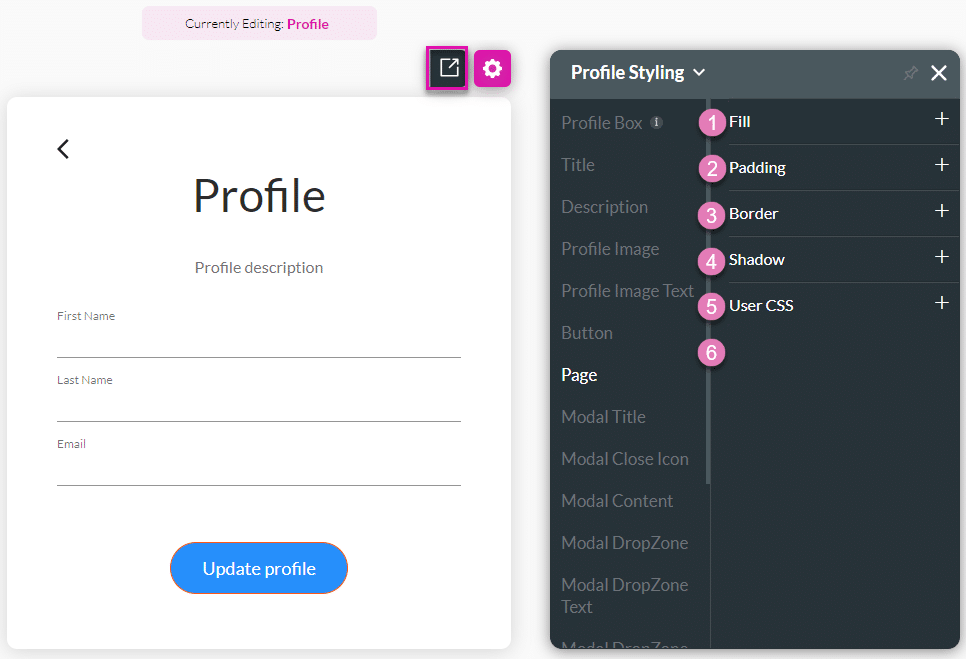Viewport: 966px width, 659px height.
Task: Close the Profile Styling panel
Action: [938, 72]
